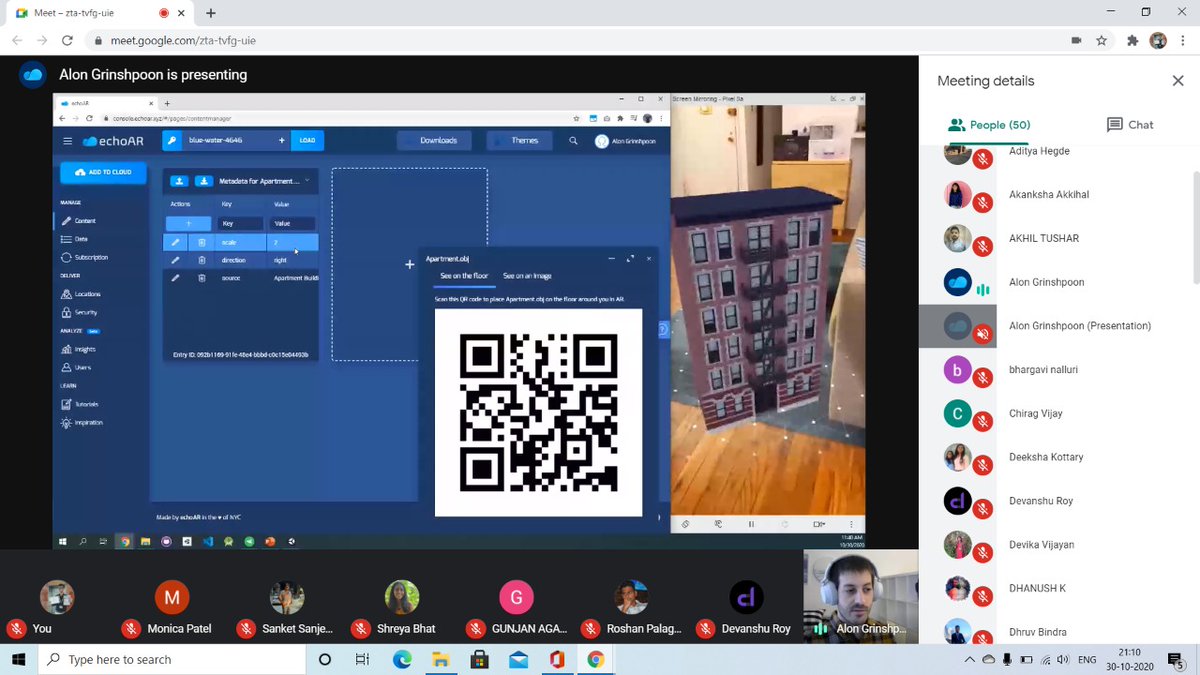Click ADD TO CLOUD in presented echoAR screen
Image resolution: width=1200 pixels, height=675 pixels.
point(103,172)
